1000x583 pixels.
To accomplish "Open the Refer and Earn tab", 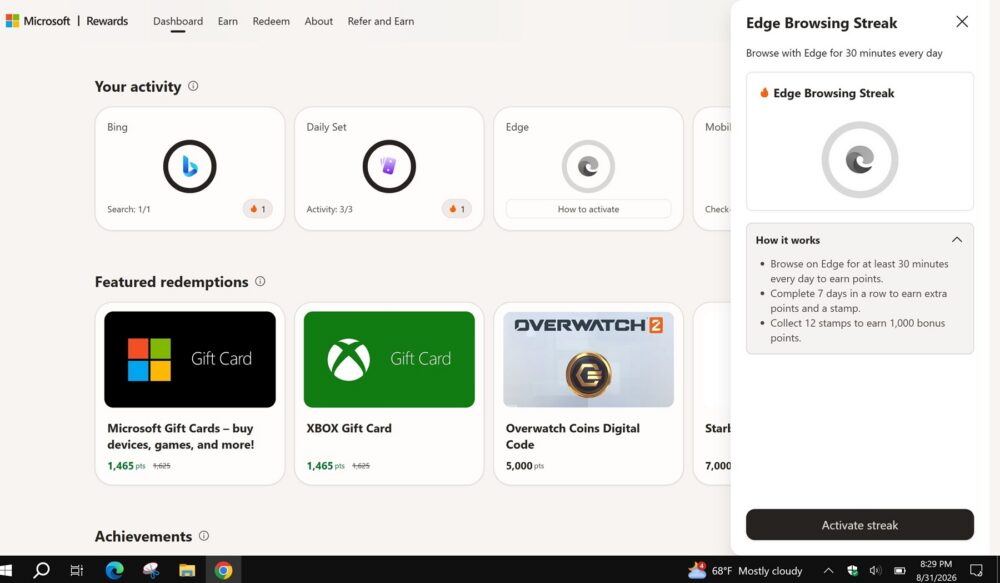I will 381,21.
